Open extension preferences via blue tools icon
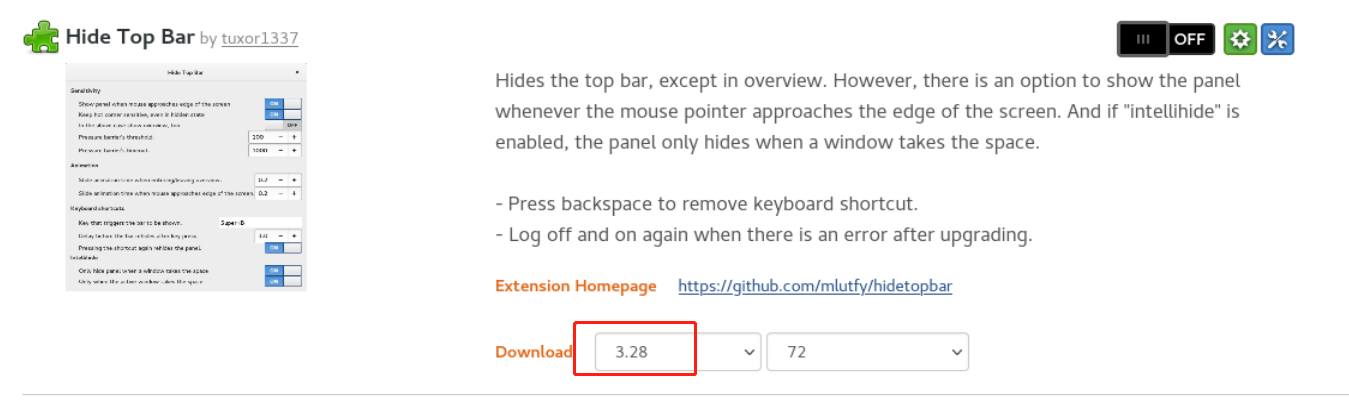The image size is (1349, 407). [x=1277, y=39]
